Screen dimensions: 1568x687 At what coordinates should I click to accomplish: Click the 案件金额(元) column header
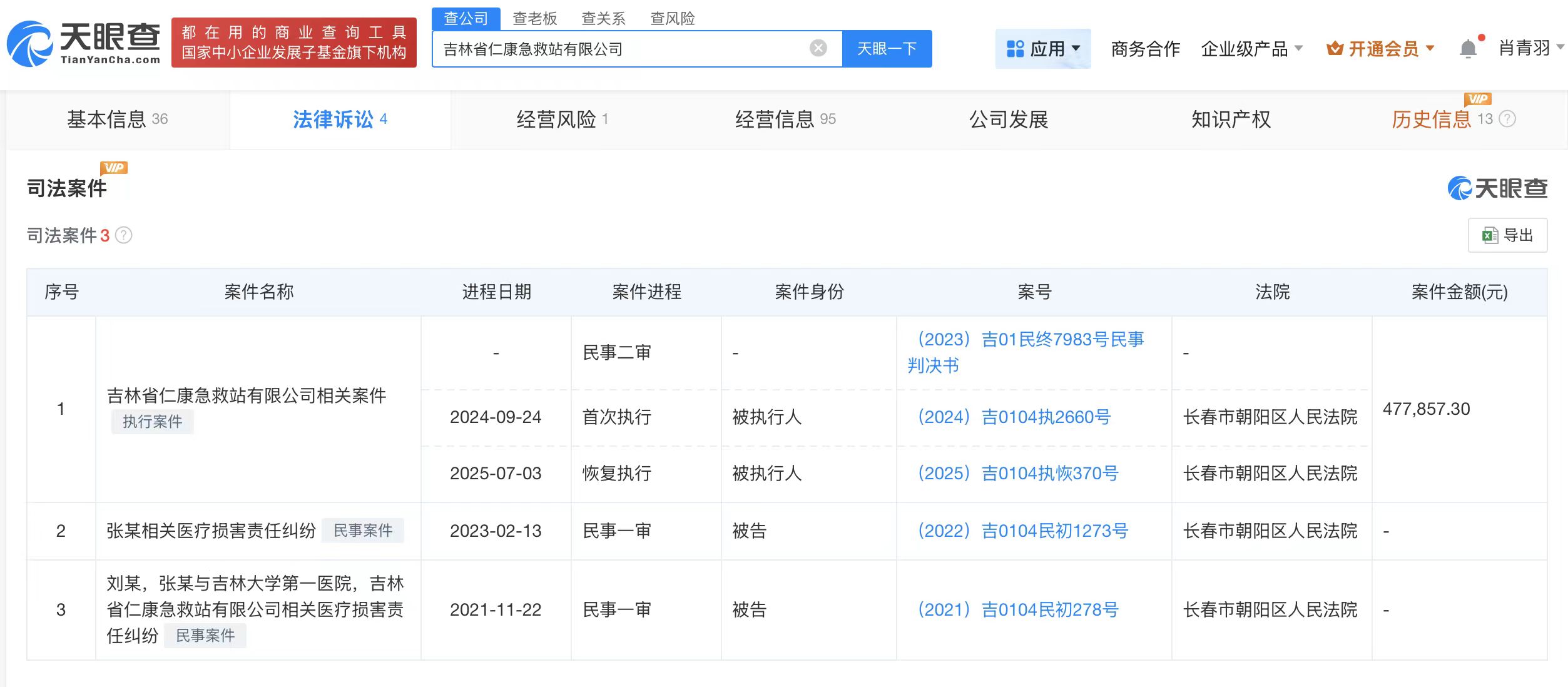point(1459,292)
